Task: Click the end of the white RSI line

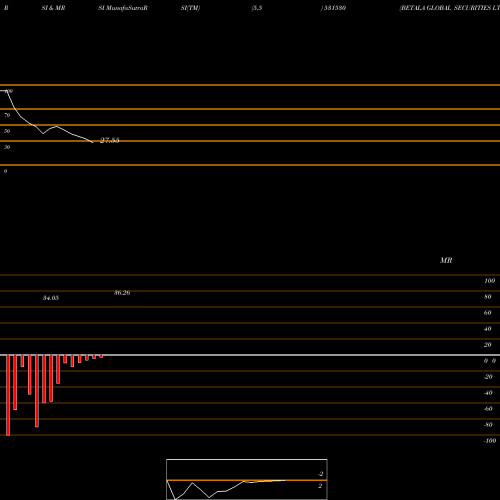Action: point(93,142)
